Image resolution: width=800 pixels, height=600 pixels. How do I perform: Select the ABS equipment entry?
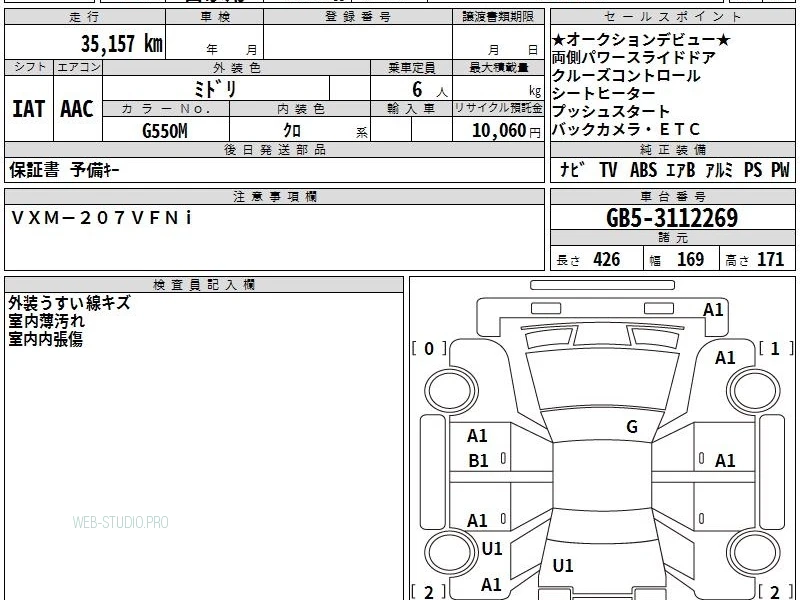tap(643, 169)
